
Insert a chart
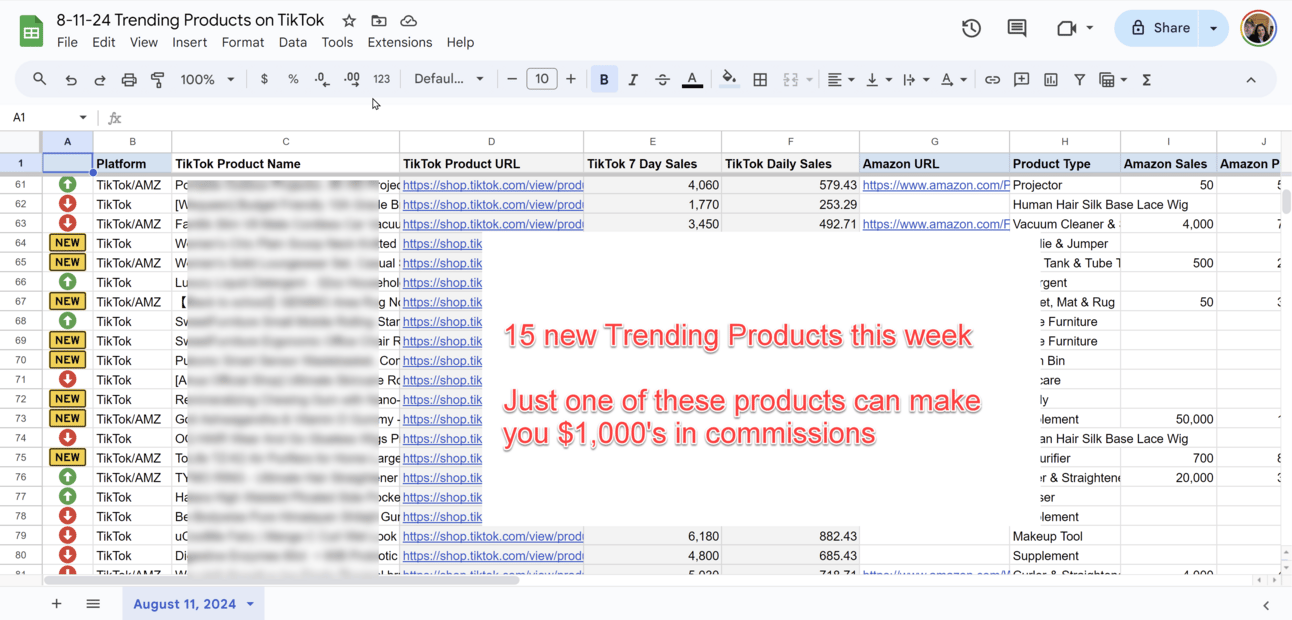coord(1051,79)
